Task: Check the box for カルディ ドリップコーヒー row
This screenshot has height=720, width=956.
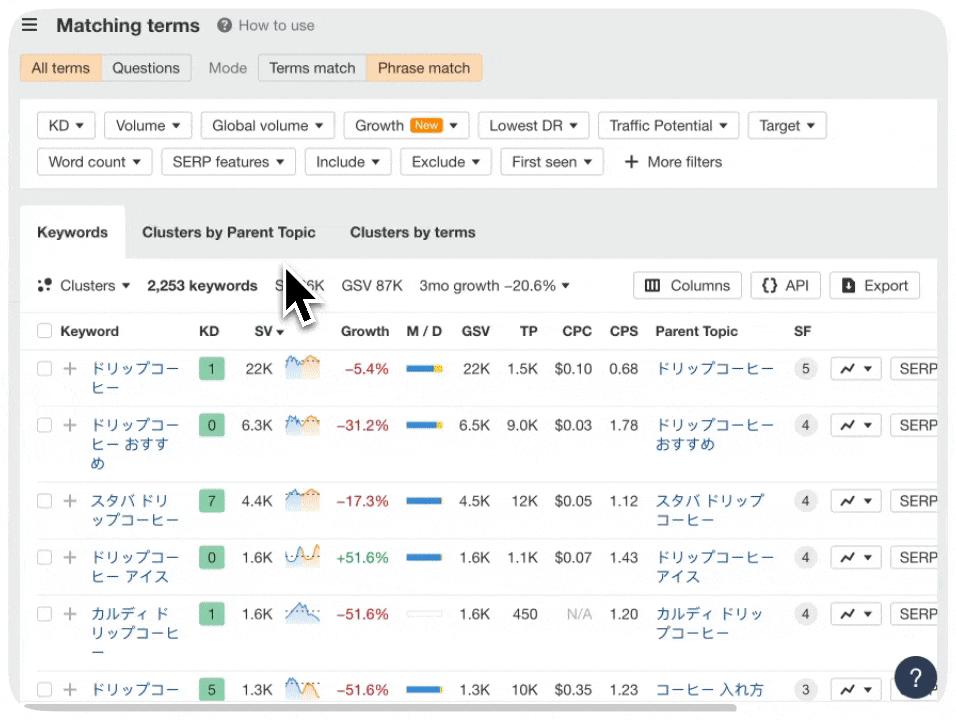Action: [x=44, y=614]
